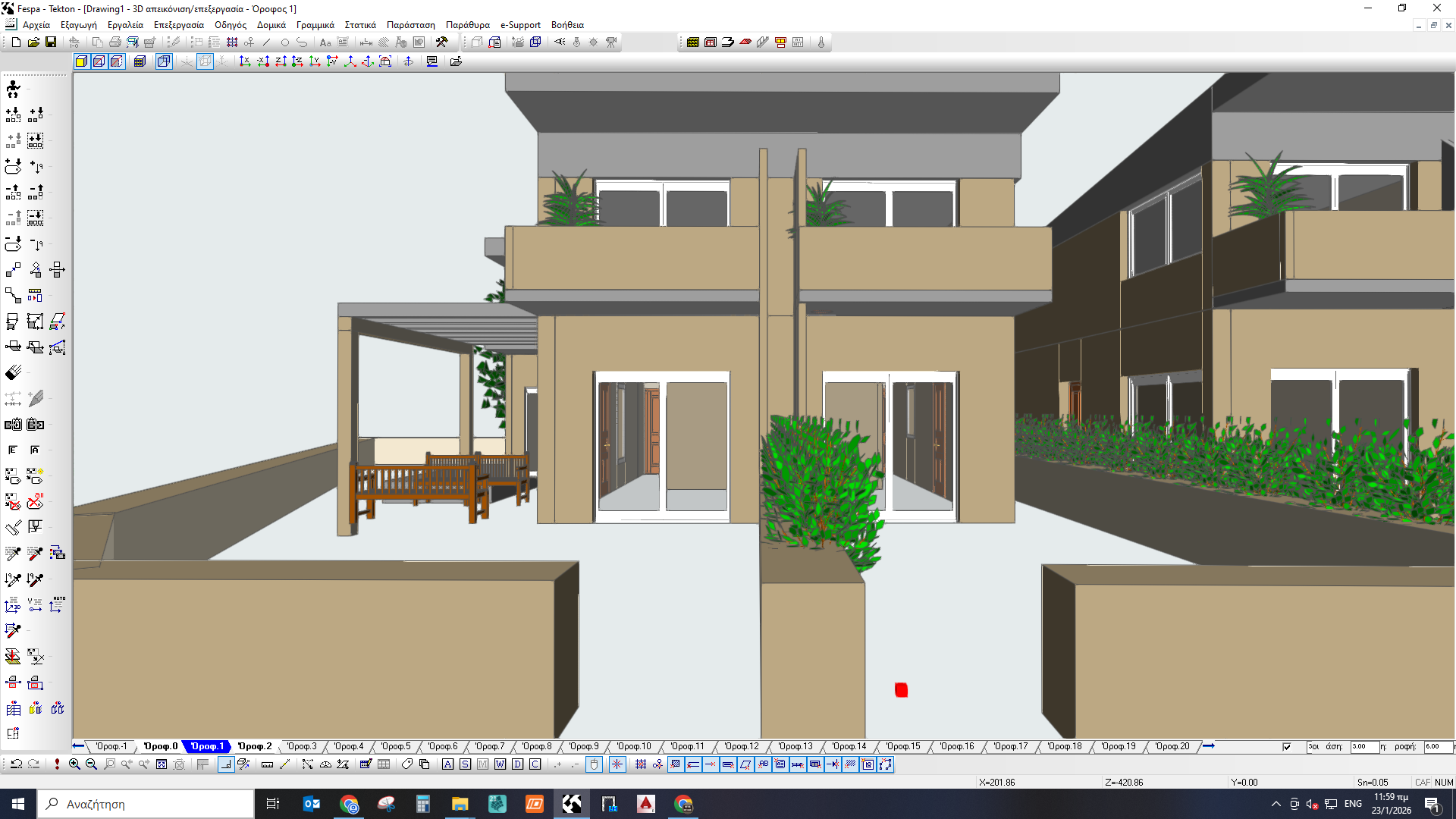Open Windows taskbar search box
The height and width of the screenshot is (819, 1456).
pyautogui.click(x=144, y=804)
